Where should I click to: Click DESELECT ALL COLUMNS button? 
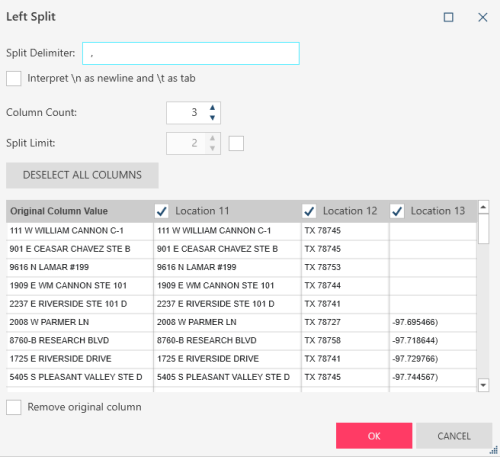pyautogui.click(x=82, y=175)
